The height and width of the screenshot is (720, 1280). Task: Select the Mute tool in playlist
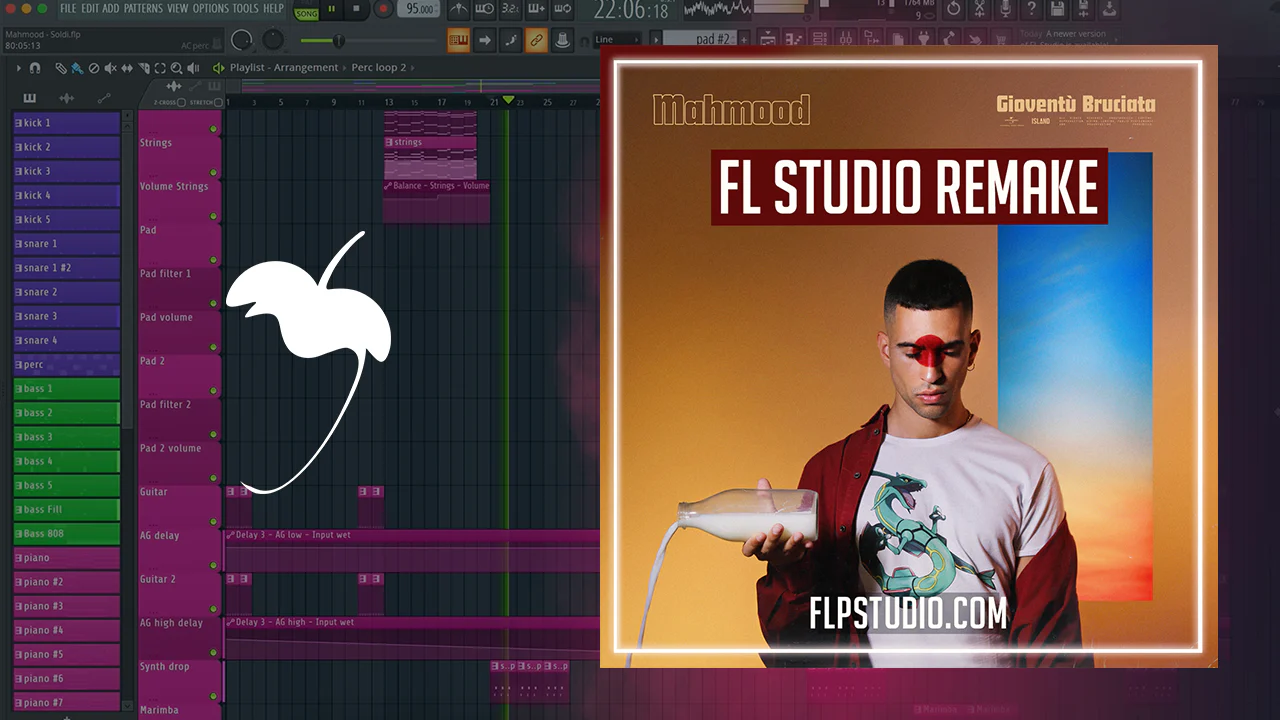(110, 68)
